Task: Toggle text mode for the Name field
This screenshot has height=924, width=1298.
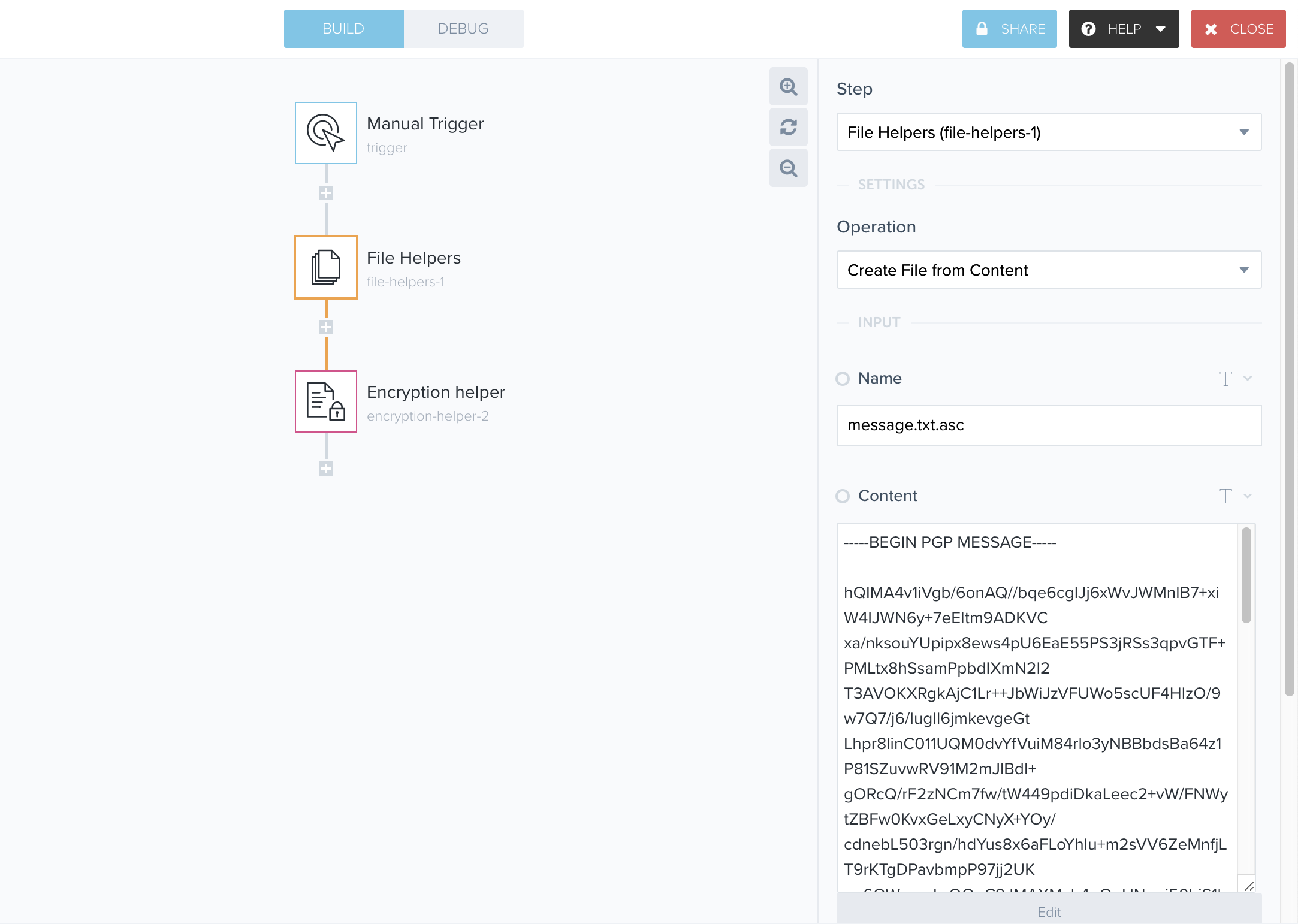Action: (1227, 378)
